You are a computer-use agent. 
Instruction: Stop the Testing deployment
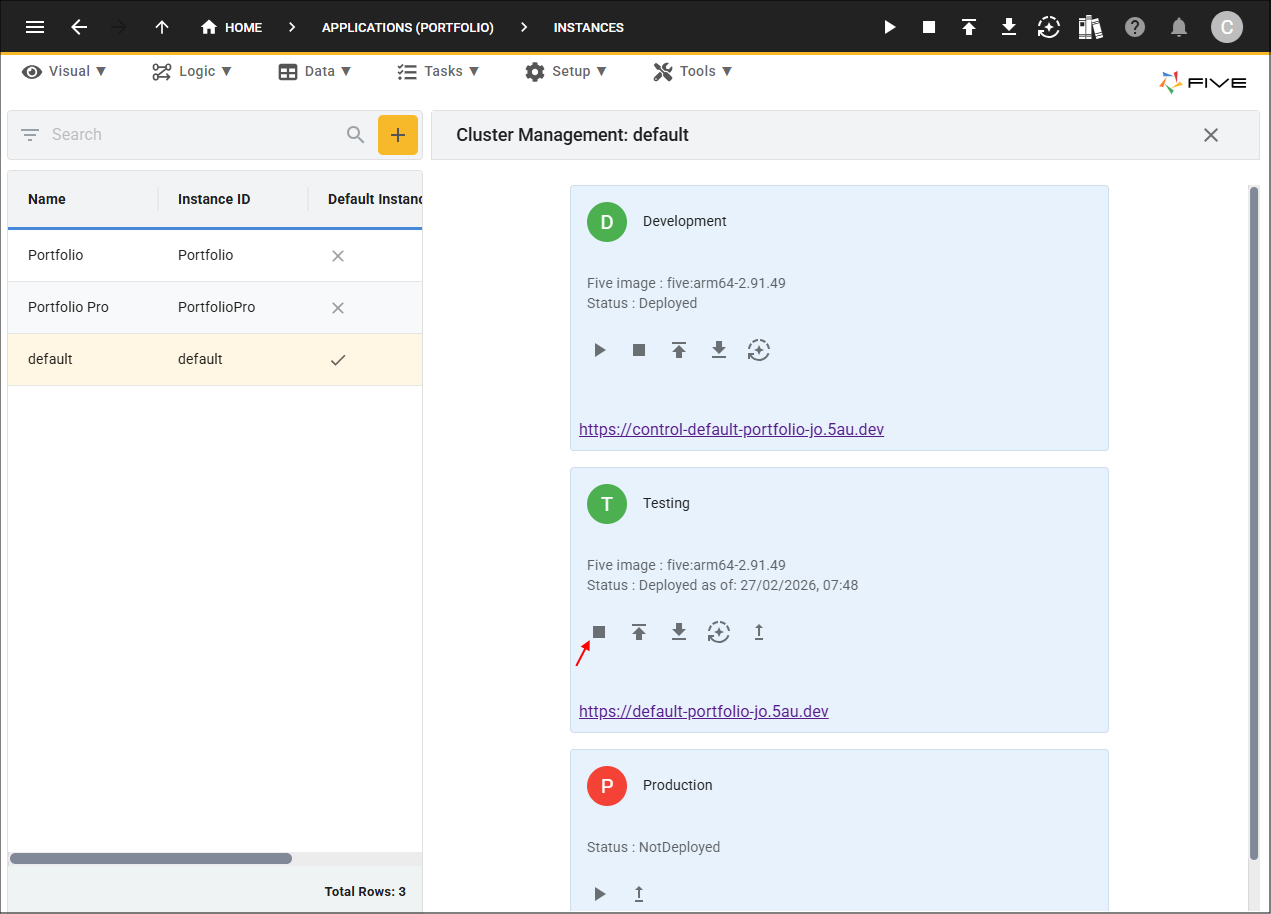pyautogui.click(x=599, y=632)
